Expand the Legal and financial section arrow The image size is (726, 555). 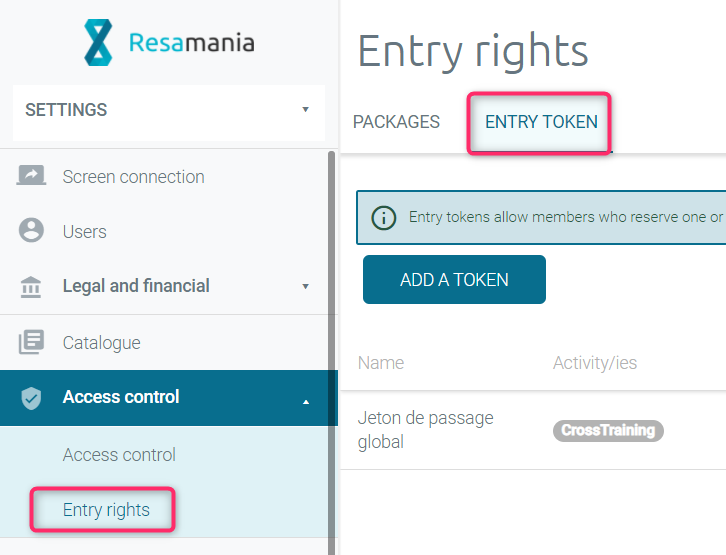306,287
